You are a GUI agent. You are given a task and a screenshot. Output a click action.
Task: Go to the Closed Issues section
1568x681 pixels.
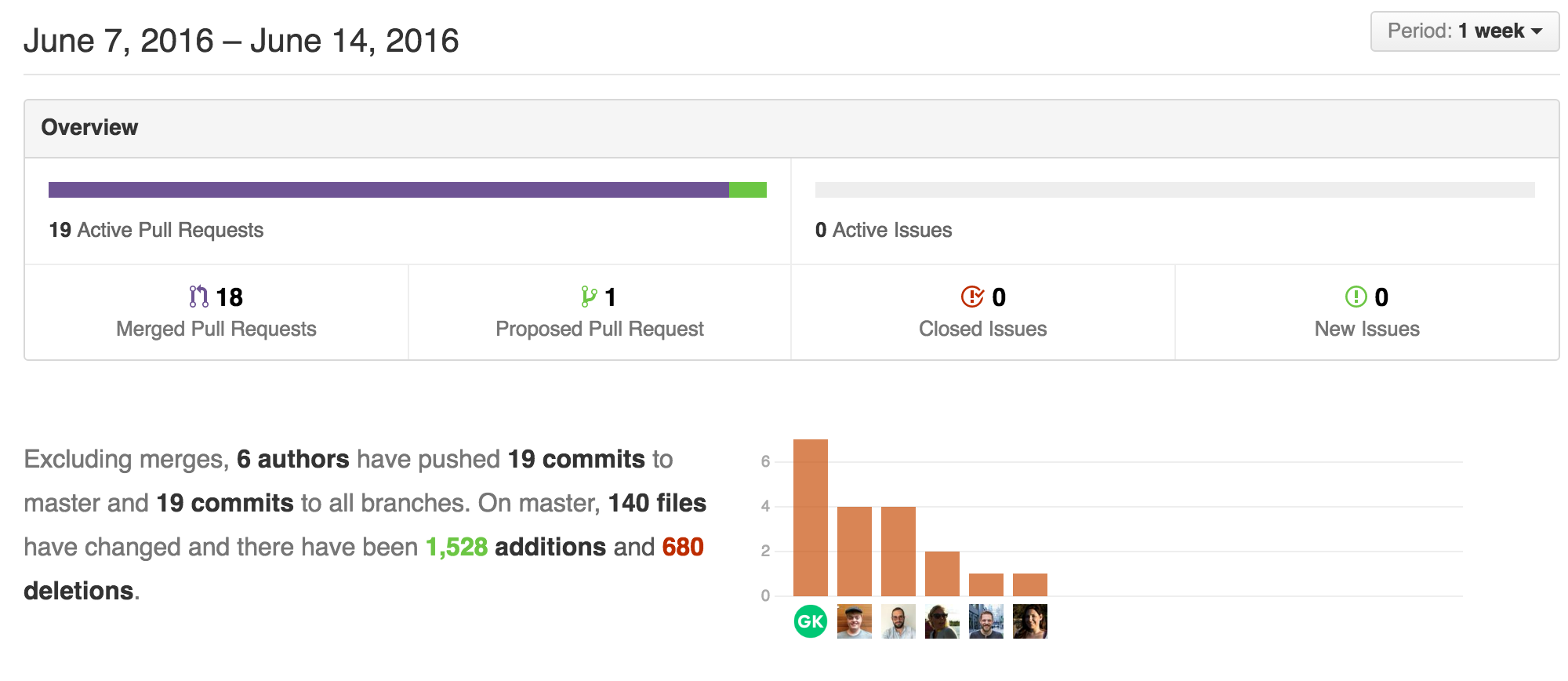[982, 329]
